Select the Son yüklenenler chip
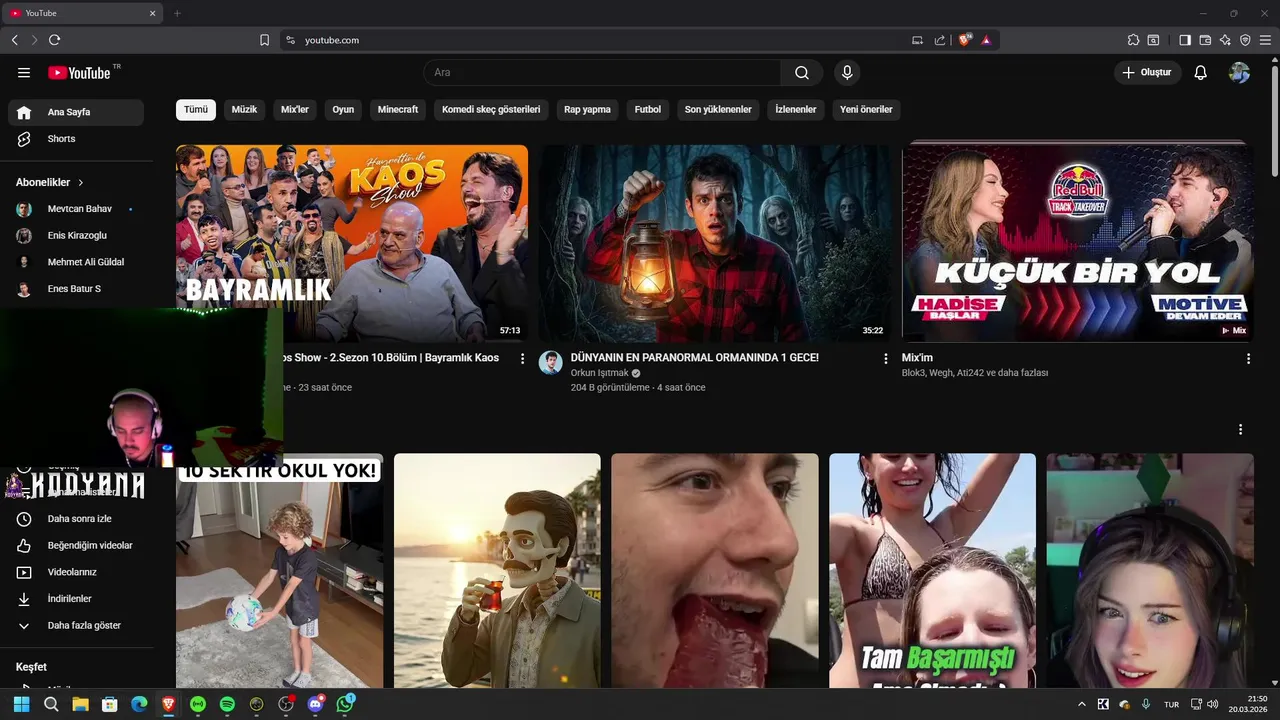 click(718, 109)
